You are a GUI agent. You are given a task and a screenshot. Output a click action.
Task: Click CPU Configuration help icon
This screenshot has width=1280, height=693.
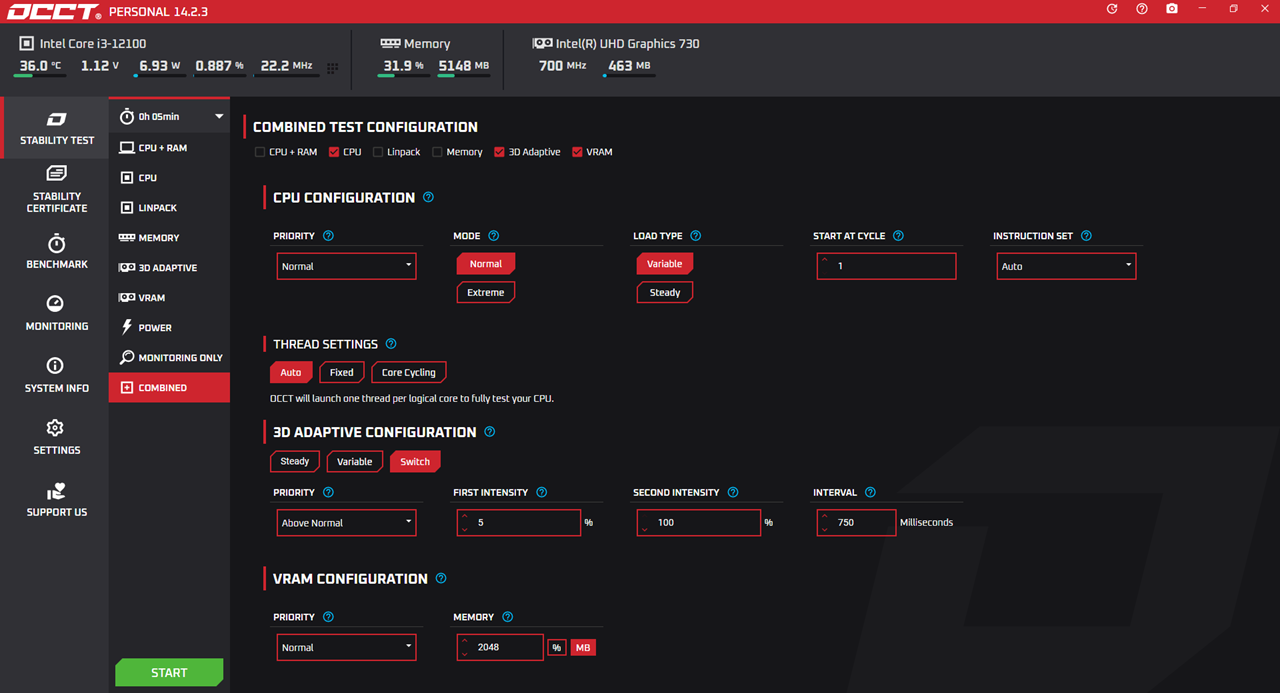(428, 198)
